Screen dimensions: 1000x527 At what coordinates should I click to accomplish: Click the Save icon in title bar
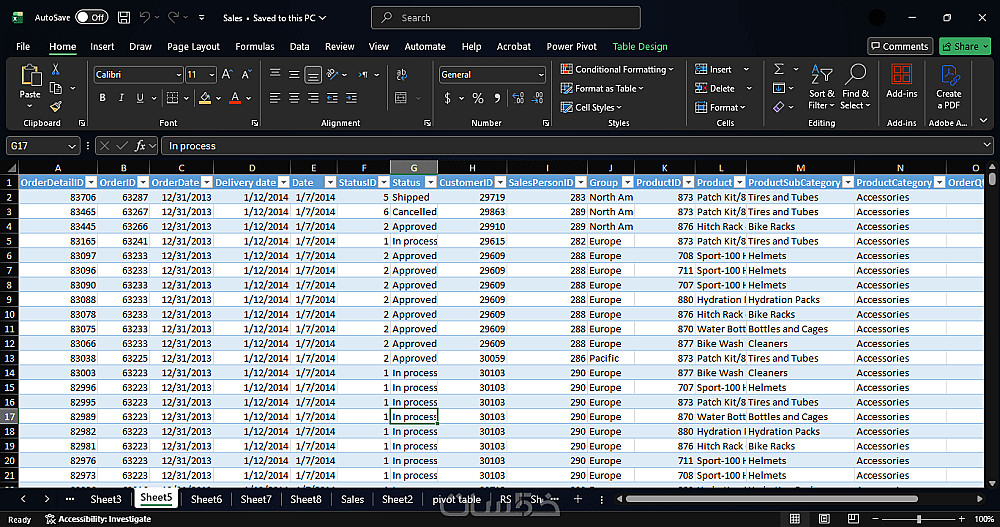[x=124, y=17]
